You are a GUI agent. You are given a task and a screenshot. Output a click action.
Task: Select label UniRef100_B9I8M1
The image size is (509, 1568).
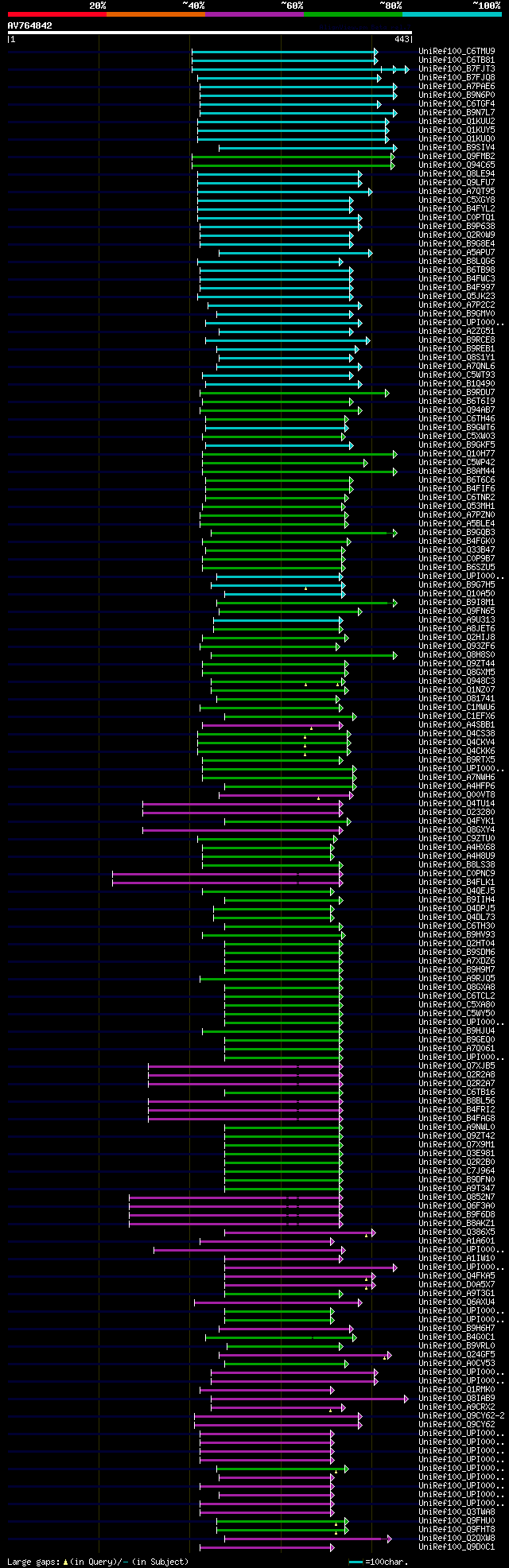pos(457,602)
